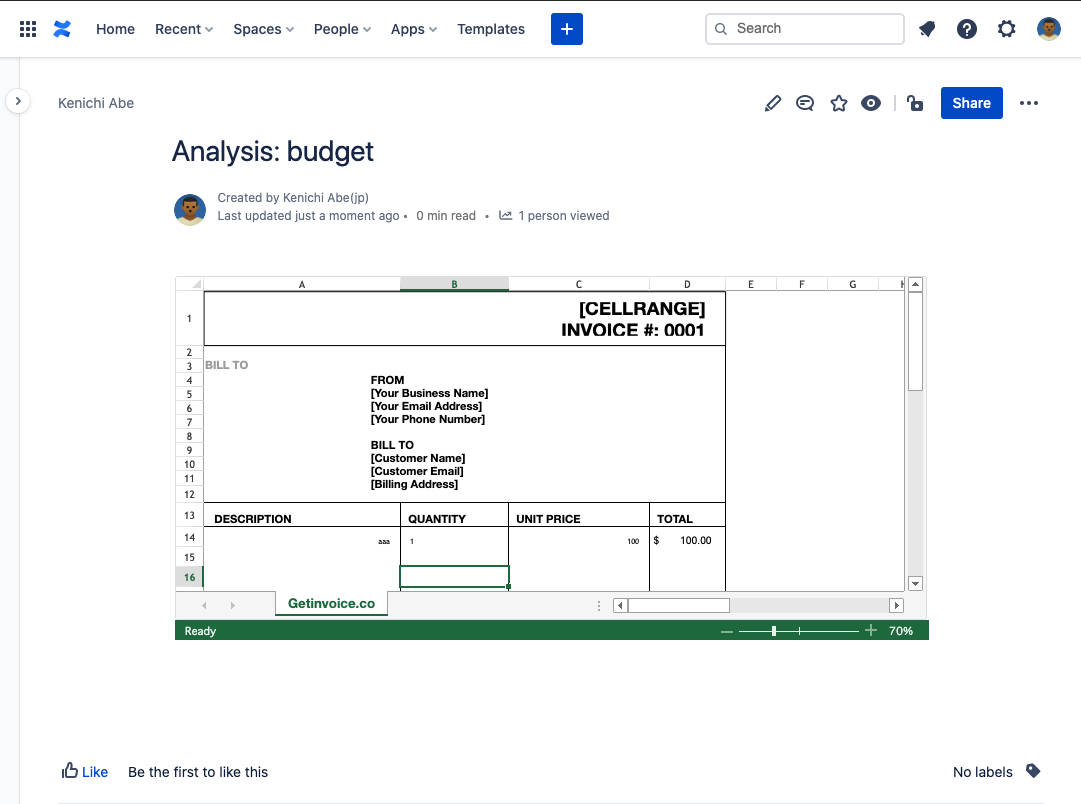Image resolution: width=1081 pixels, height=804 pixels.
Task: Open the app switcher grid icon
Action: point(28,29)
